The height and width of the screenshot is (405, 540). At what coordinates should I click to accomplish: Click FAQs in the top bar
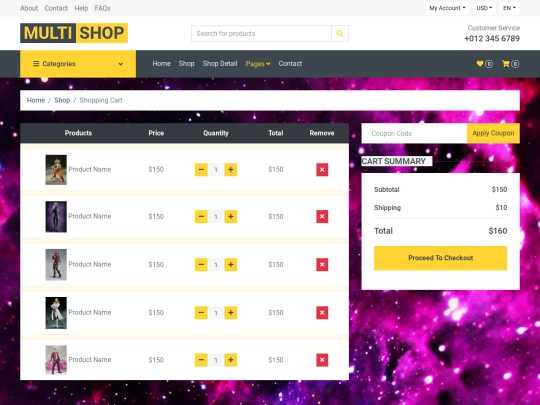point(103,8)
